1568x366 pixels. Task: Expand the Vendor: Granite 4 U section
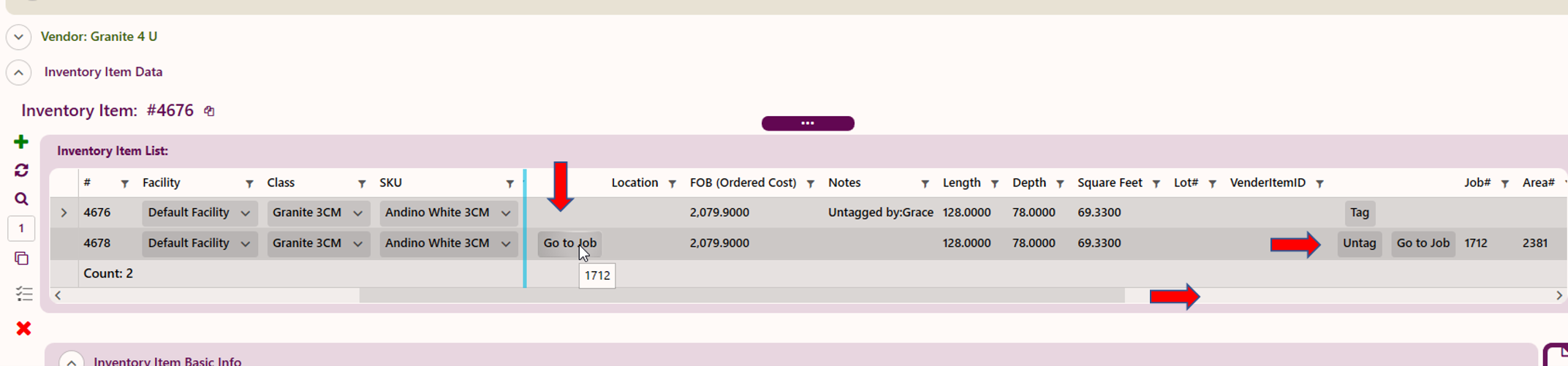18,37
